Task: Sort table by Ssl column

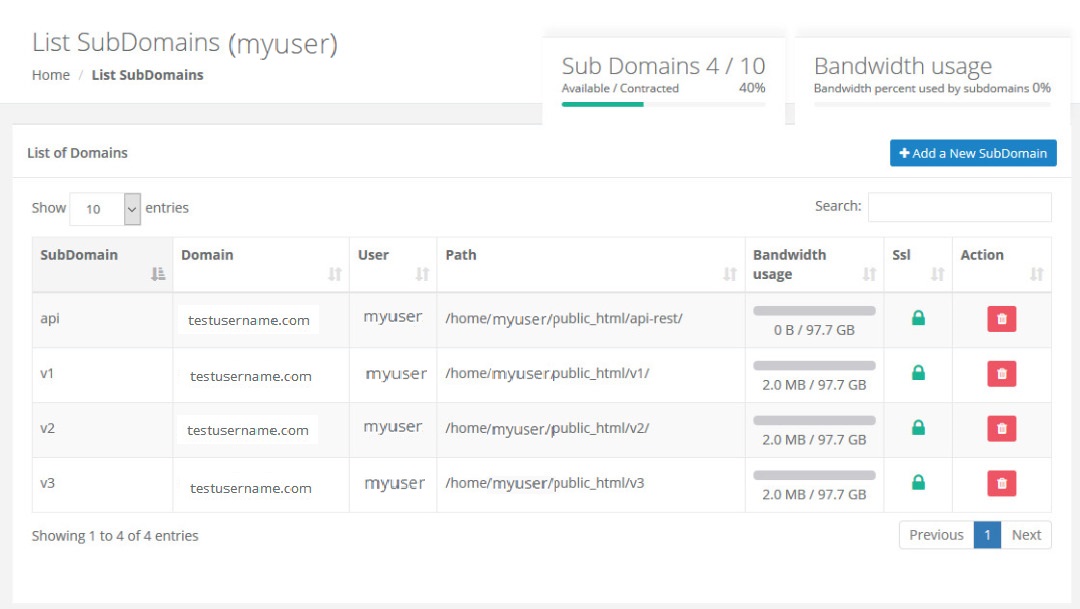Action: tap(918, 265)
